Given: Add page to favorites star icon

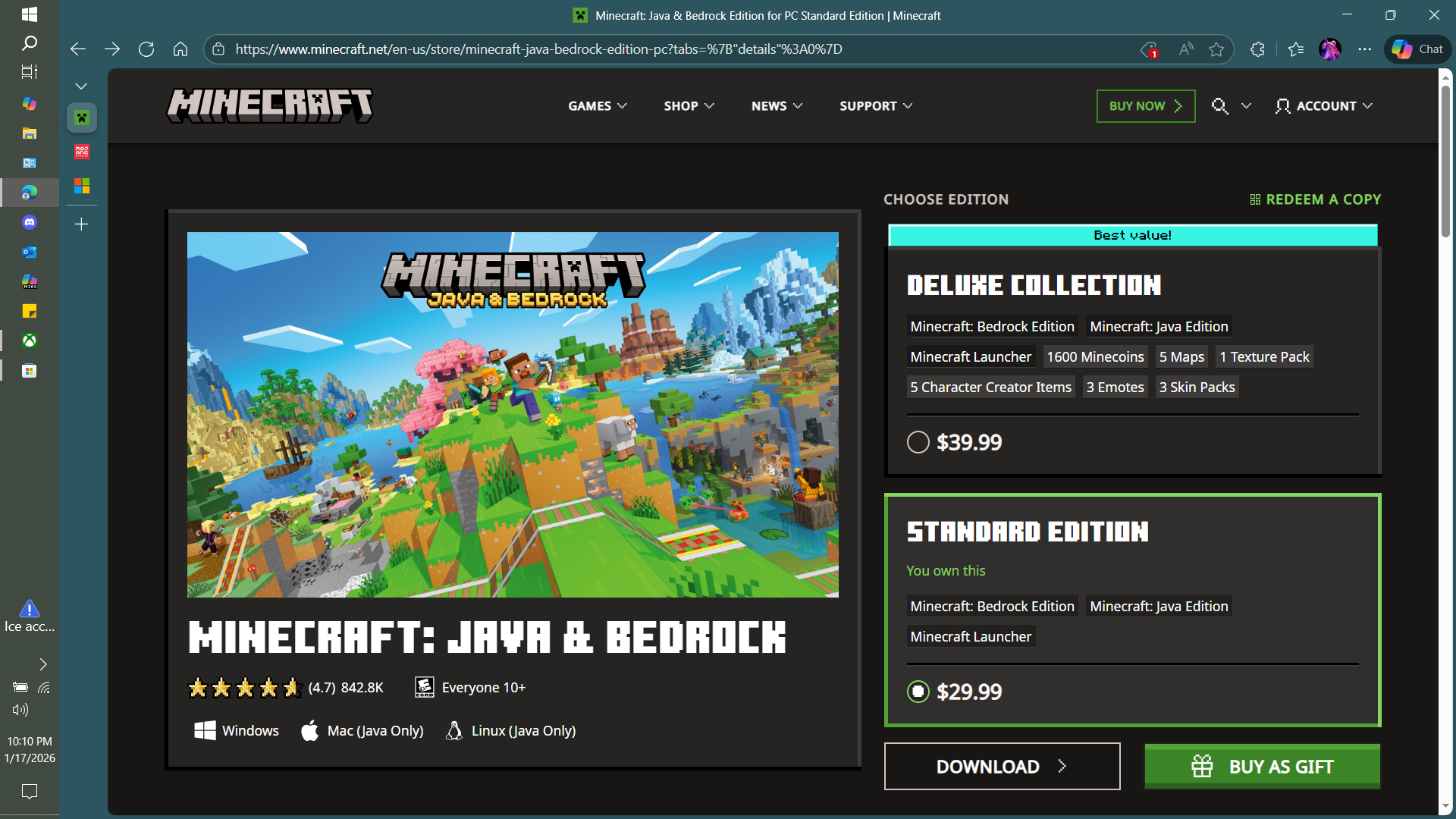Looking at the screenshot, I should (x=1216, y=49).
